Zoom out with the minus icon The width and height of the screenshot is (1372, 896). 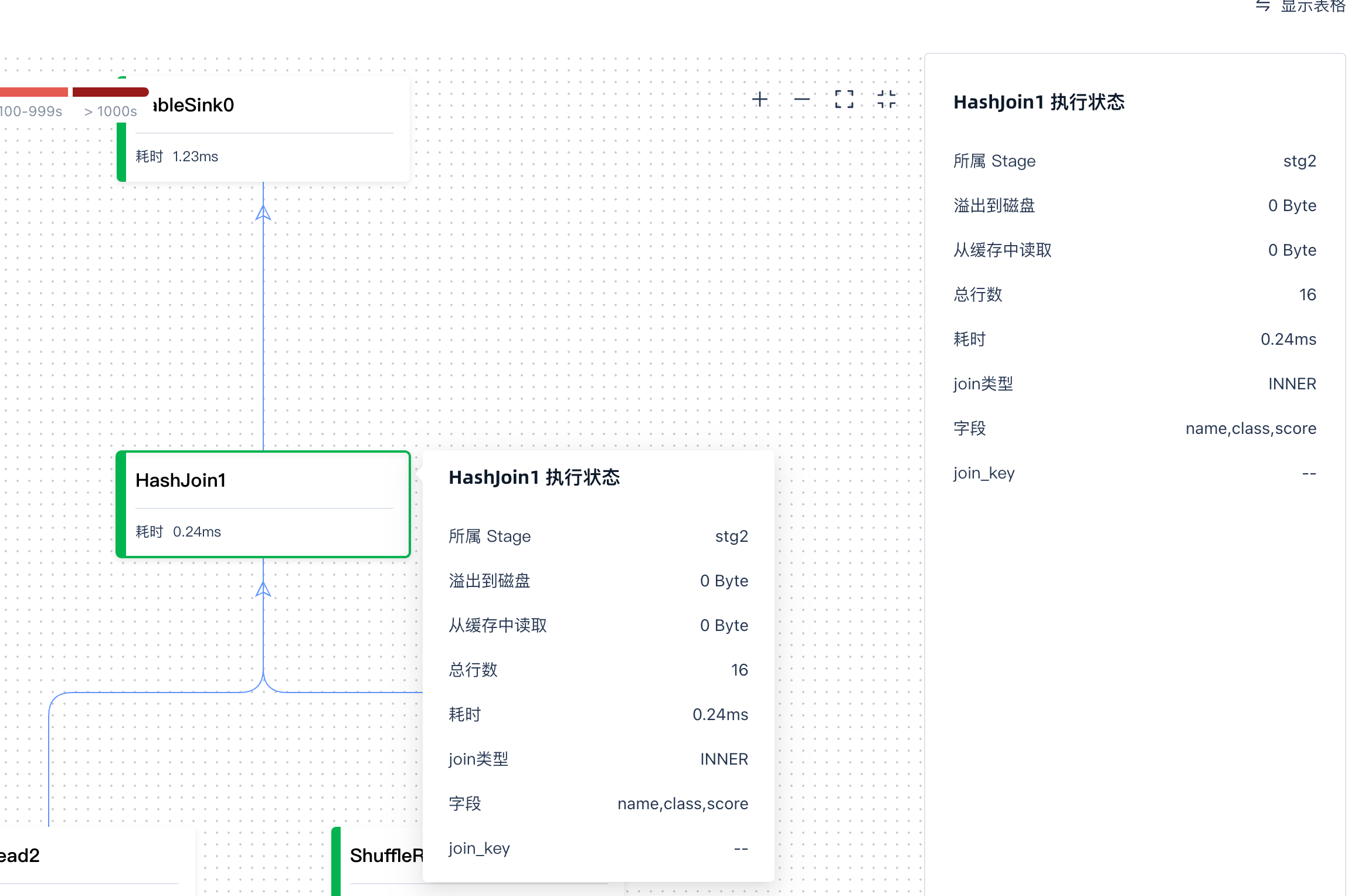pos(802,99)
